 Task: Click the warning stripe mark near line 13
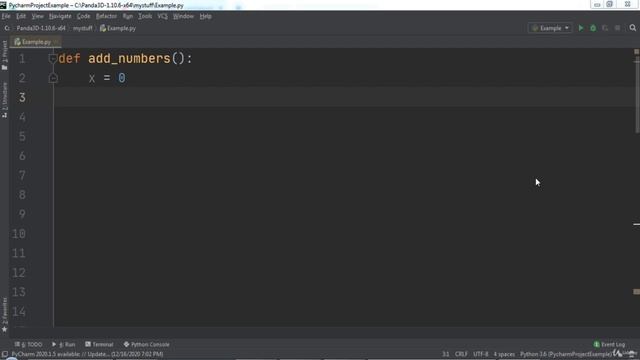(636, 292)
